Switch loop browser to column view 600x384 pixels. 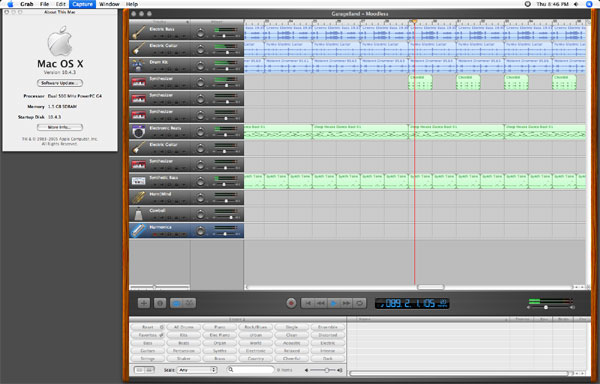pyautogui.click(x=140, y=370)
